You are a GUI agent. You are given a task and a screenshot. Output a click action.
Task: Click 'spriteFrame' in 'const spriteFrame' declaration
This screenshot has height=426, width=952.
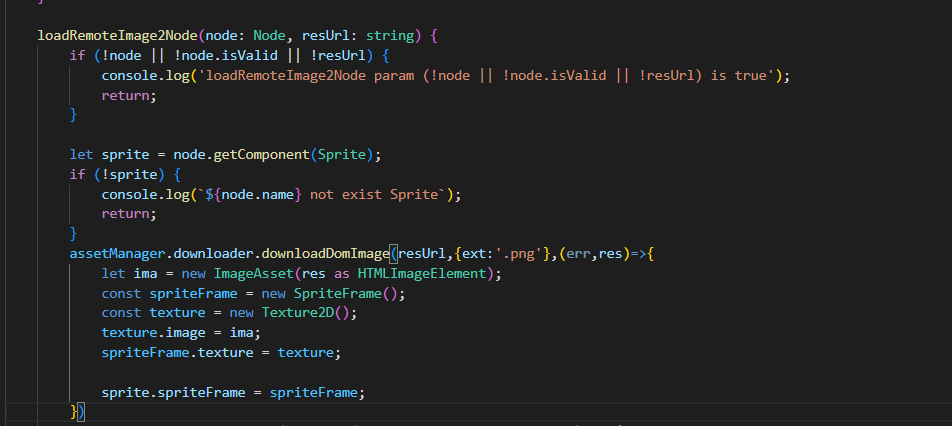194,294
